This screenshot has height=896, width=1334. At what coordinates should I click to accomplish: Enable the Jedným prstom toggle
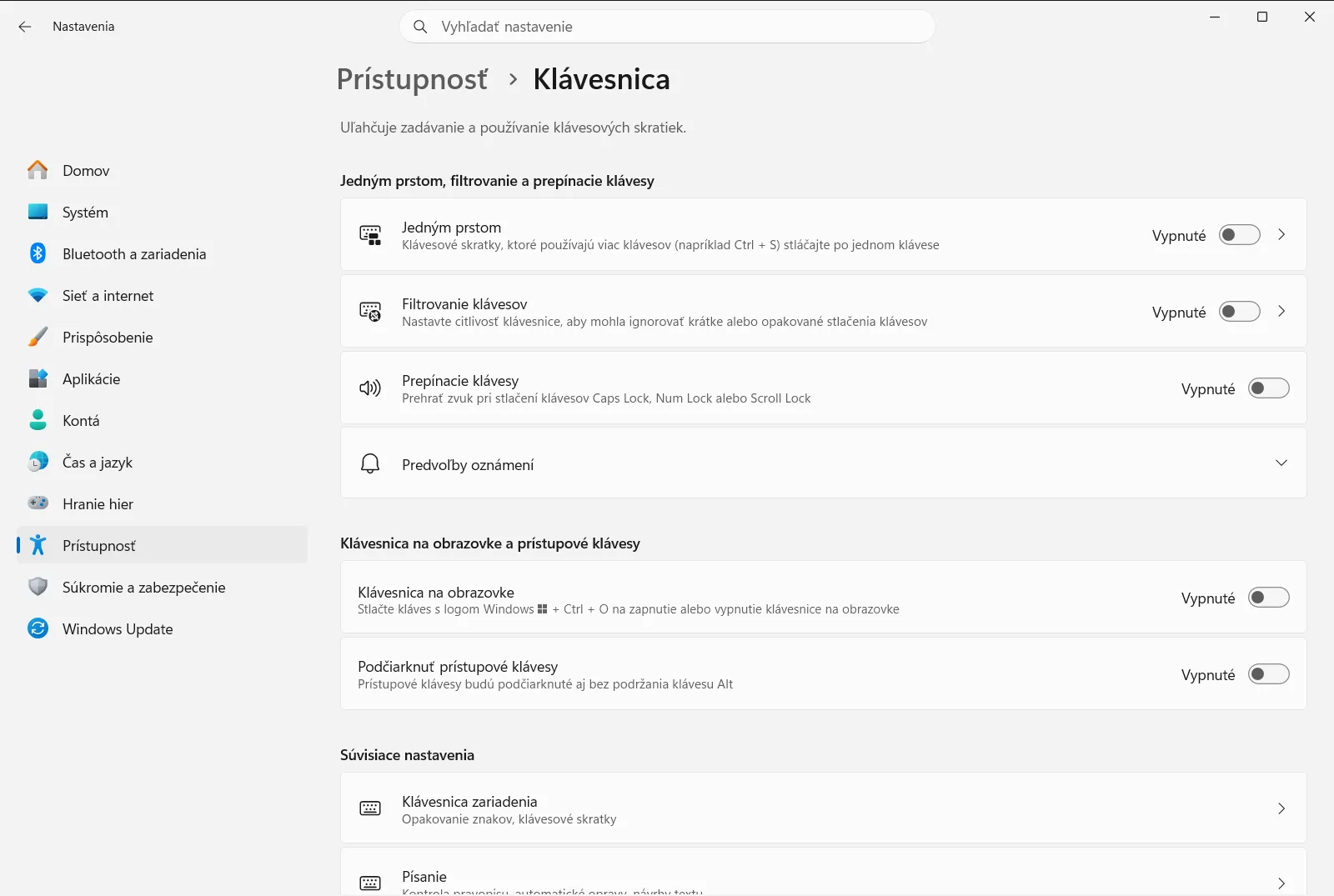click(x=1239, y=235)
